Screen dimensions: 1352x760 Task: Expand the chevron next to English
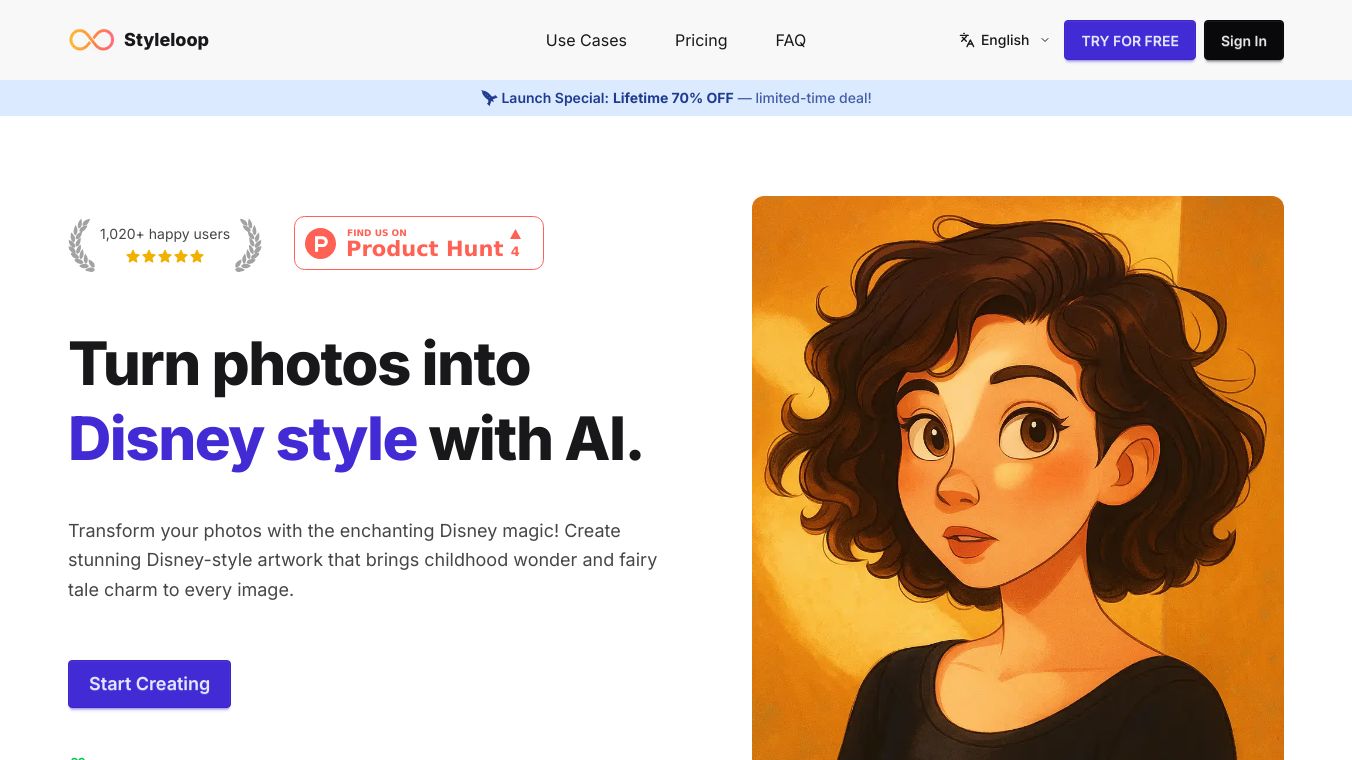(1045, 40)
